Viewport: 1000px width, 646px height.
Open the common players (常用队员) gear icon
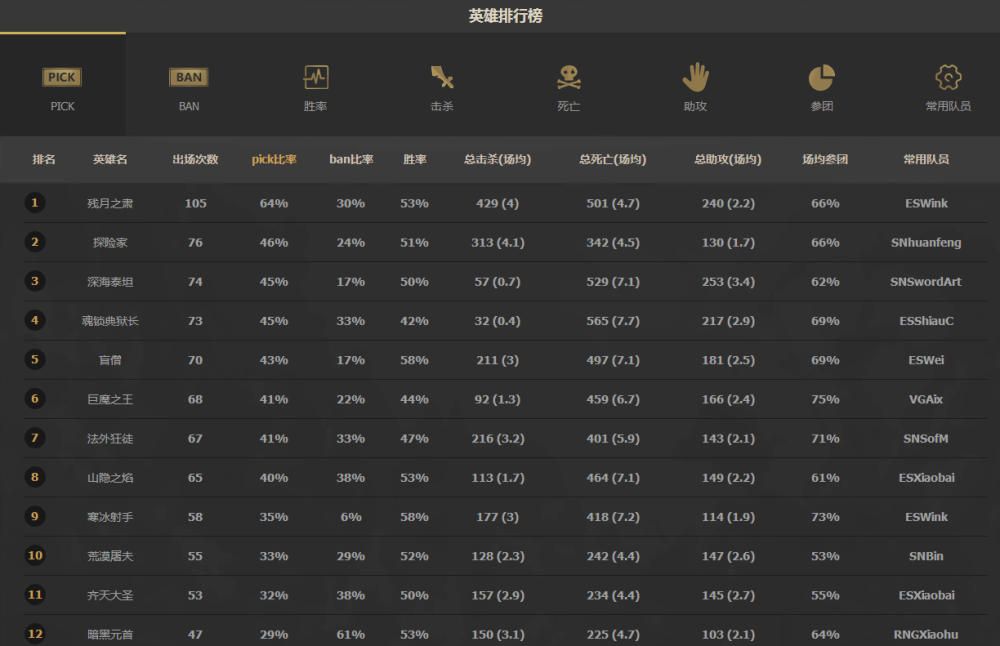(948, 77)
